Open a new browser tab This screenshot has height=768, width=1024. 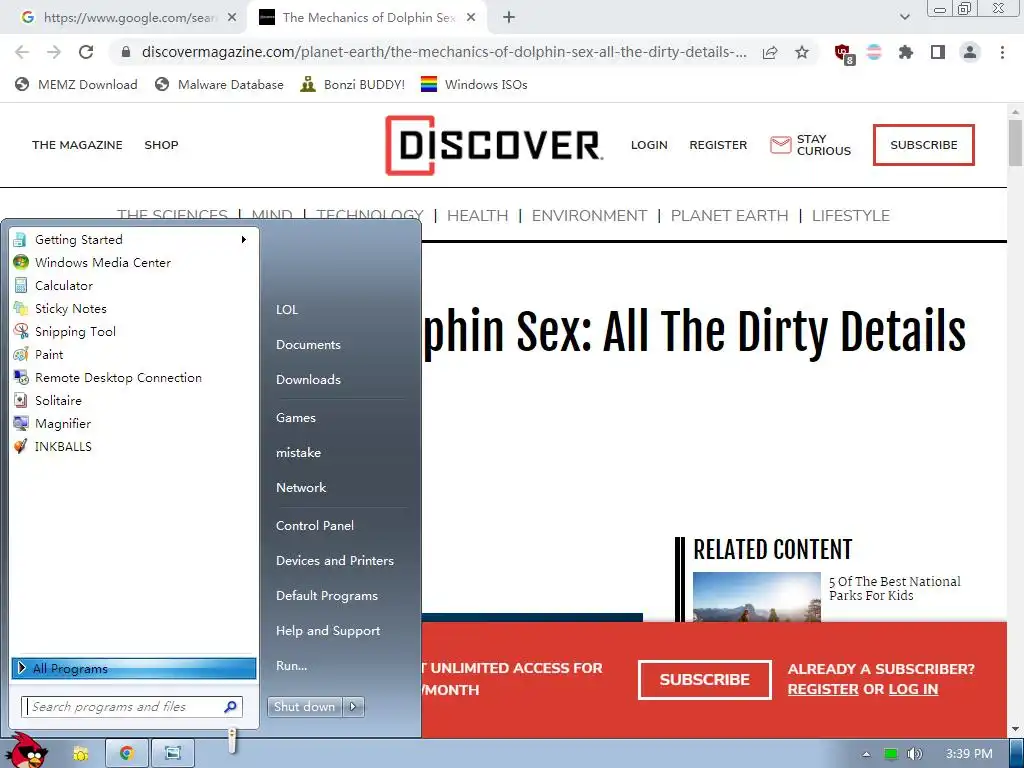point(509,18)
